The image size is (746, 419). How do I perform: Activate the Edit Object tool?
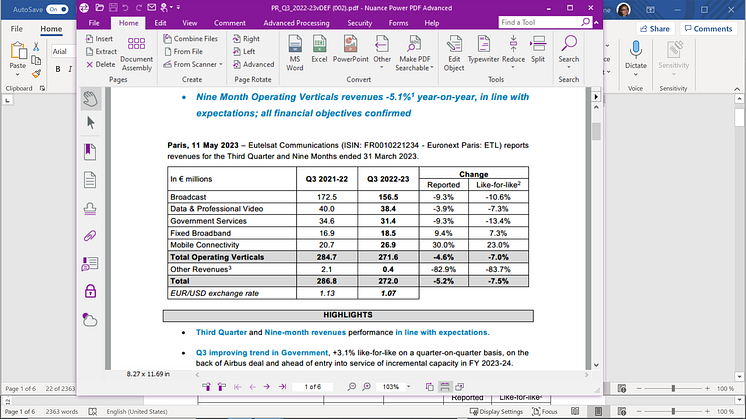454,53
